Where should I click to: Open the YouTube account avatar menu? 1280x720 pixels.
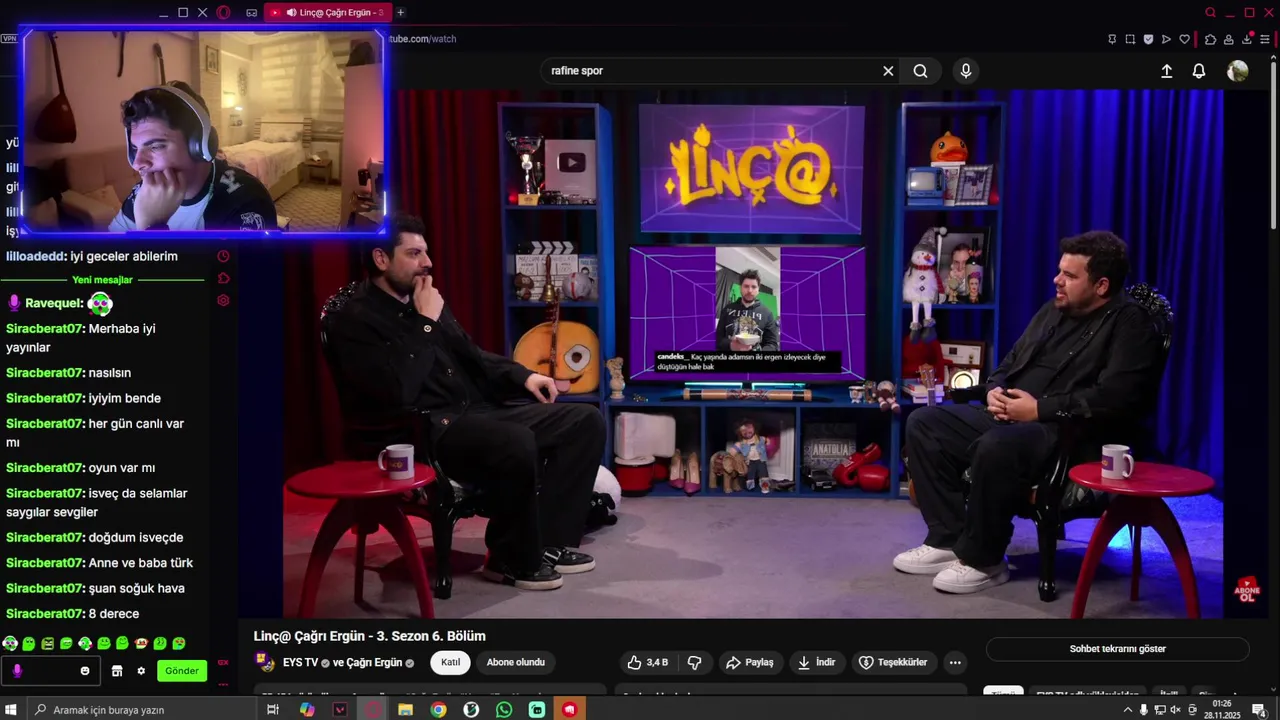pyautogui.click(x=1238, y=71)
